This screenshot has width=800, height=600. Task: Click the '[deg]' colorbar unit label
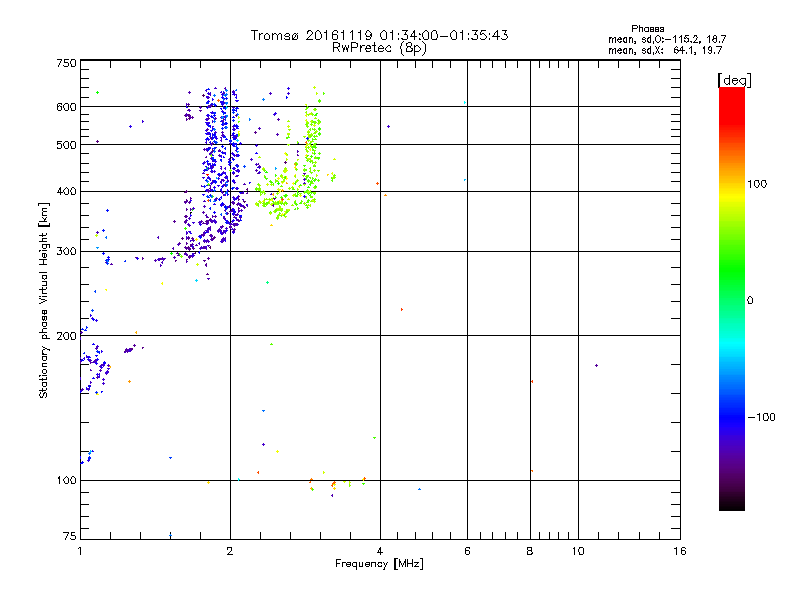pyautogui.click(x=734, y=80)
